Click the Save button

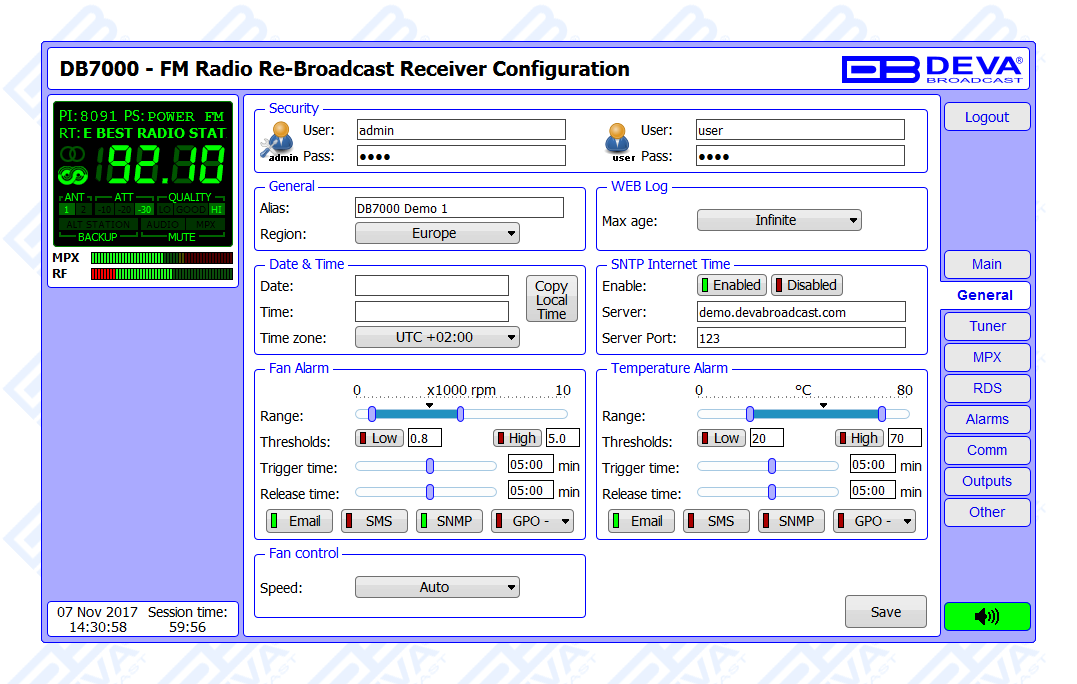click(x=885, y=612)
